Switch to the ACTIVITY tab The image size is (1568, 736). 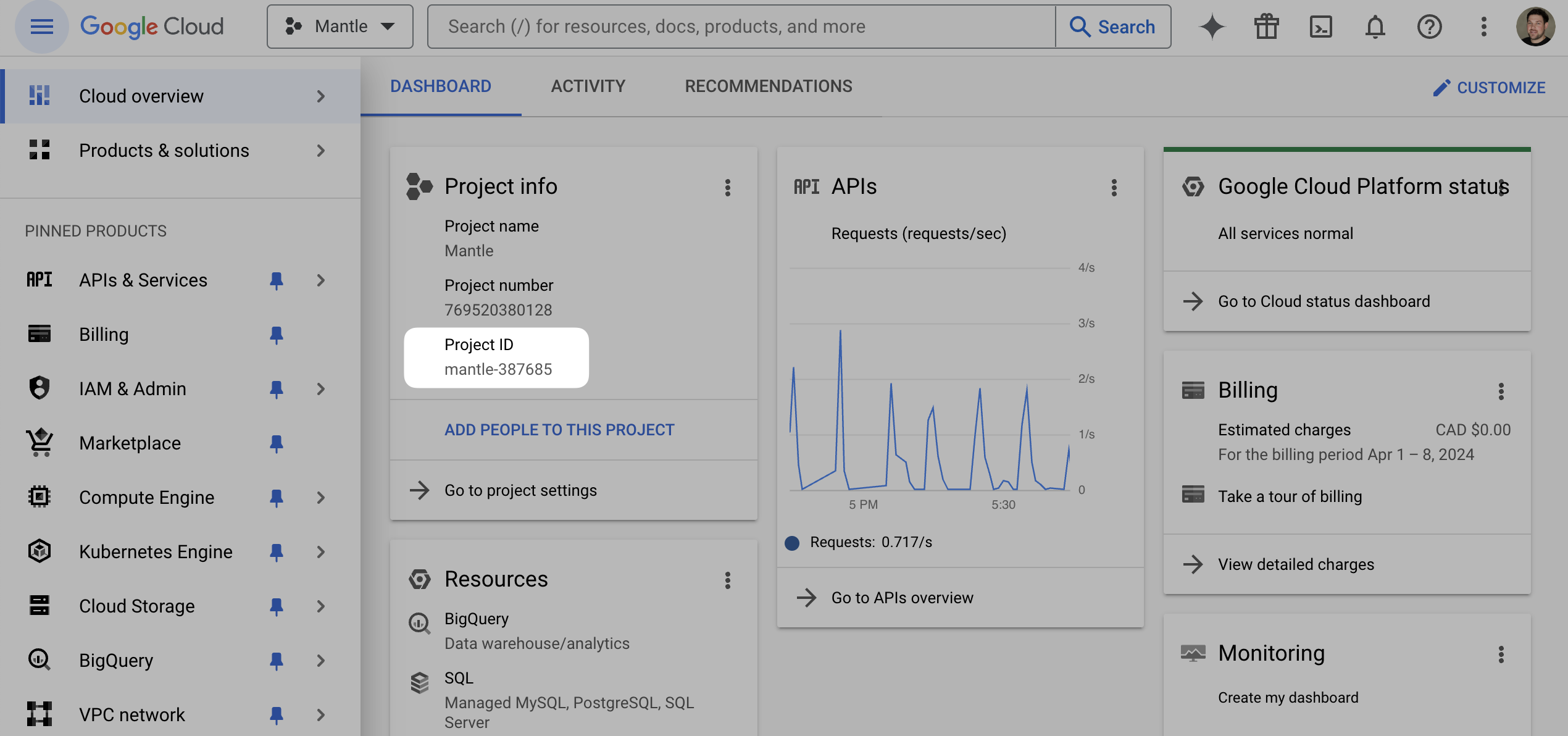(588, 86)
